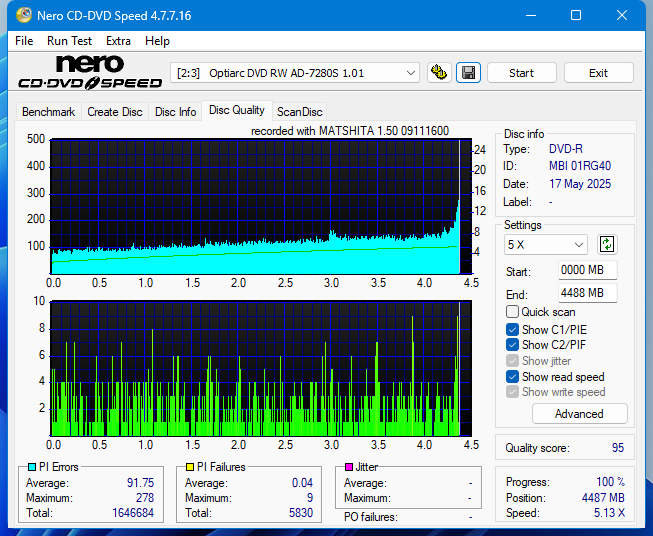Image resolution: width=653 pixels, height=536 pixels.
Task: Open the Run Test menu
Action: [69, 41]
